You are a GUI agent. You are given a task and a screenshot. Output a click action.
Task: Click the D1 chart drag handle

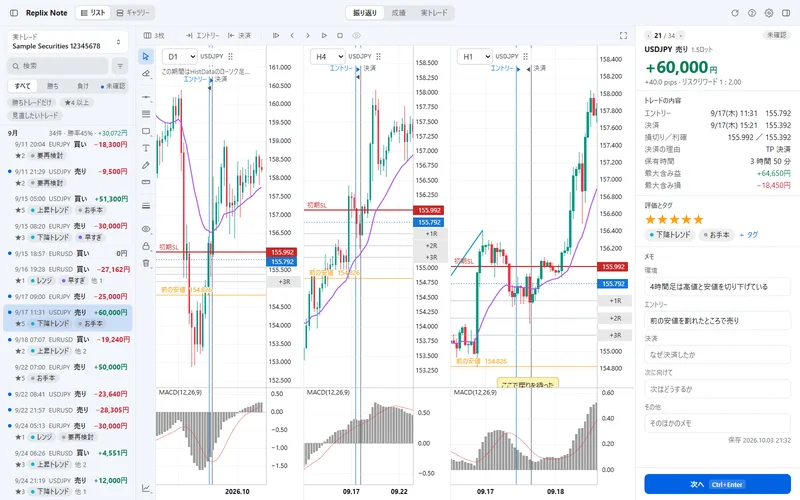pyautogui.click(x=231, y=57)
